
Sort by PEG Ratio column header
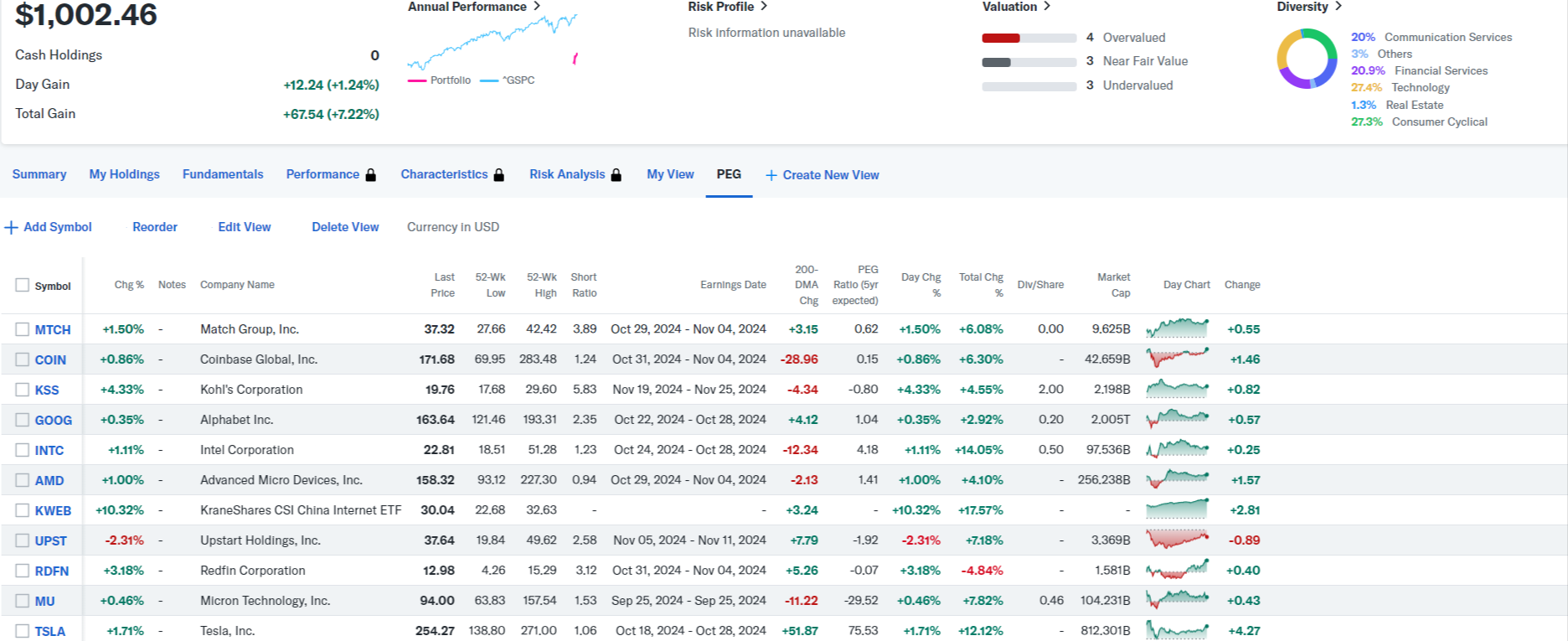tap(855, 285)
